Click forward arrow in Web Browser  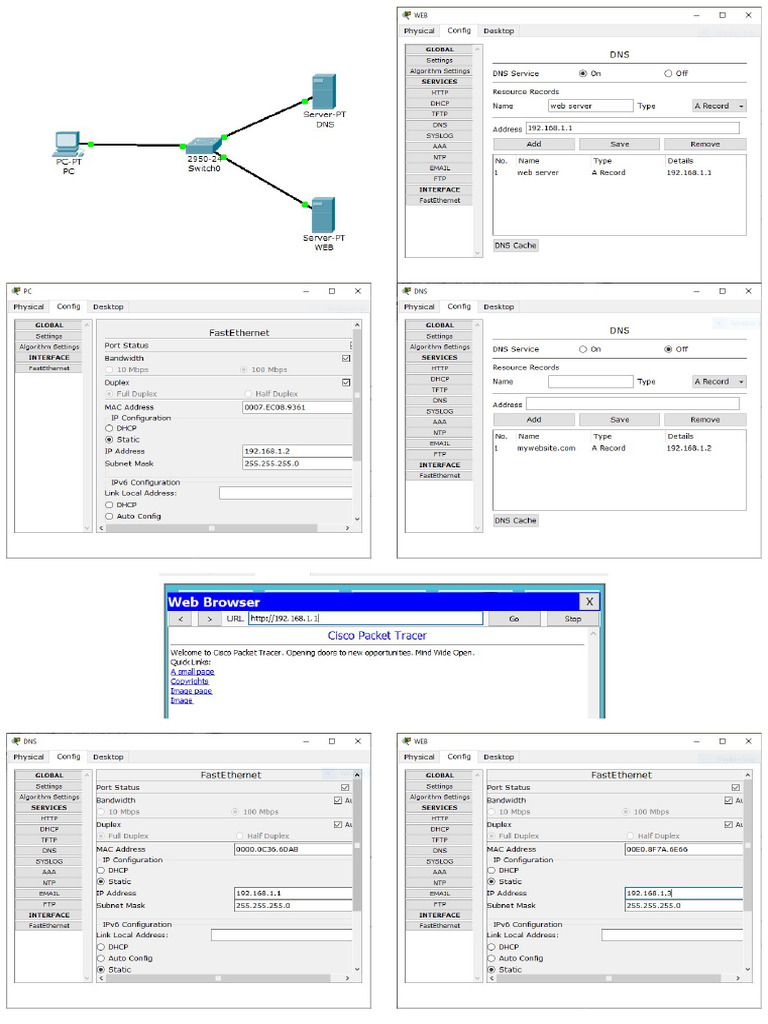click(x=209, y=618)
